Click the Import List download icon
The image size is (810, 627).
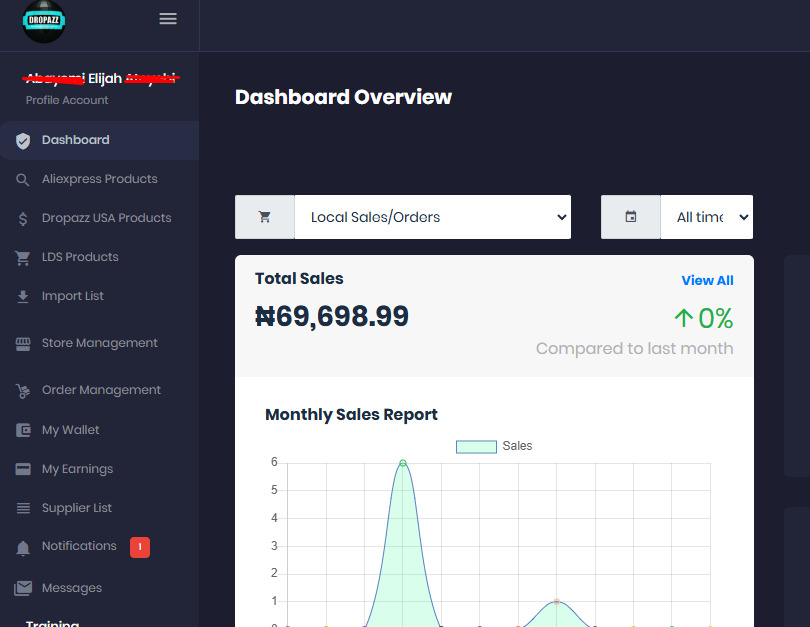[23, 297]
